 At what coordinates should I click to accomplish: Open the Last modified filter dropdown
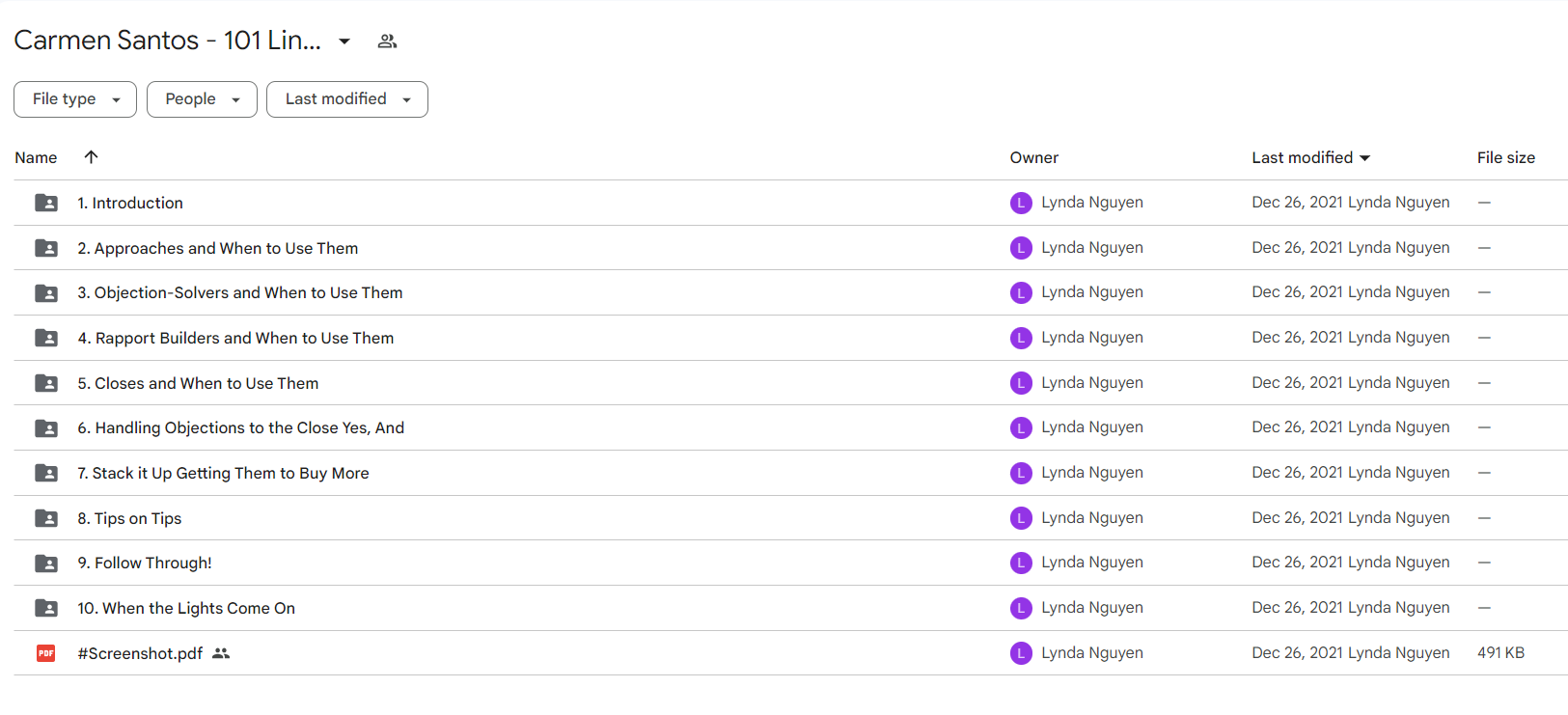pos(347,99)
